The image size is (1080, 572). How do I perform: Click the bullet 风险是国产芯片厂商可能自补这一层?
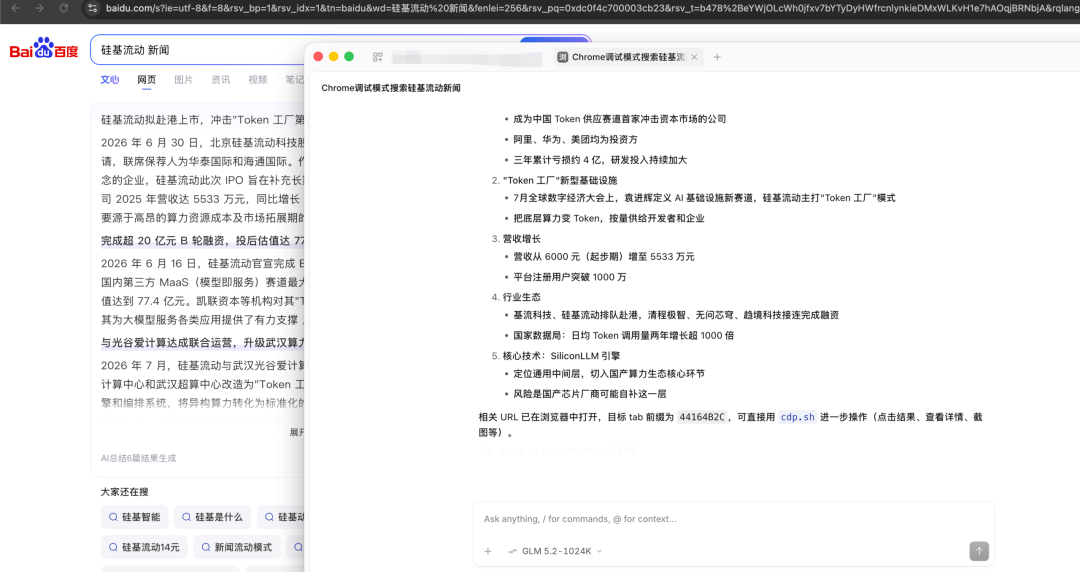pyautogui.click(x=590, y=394)
